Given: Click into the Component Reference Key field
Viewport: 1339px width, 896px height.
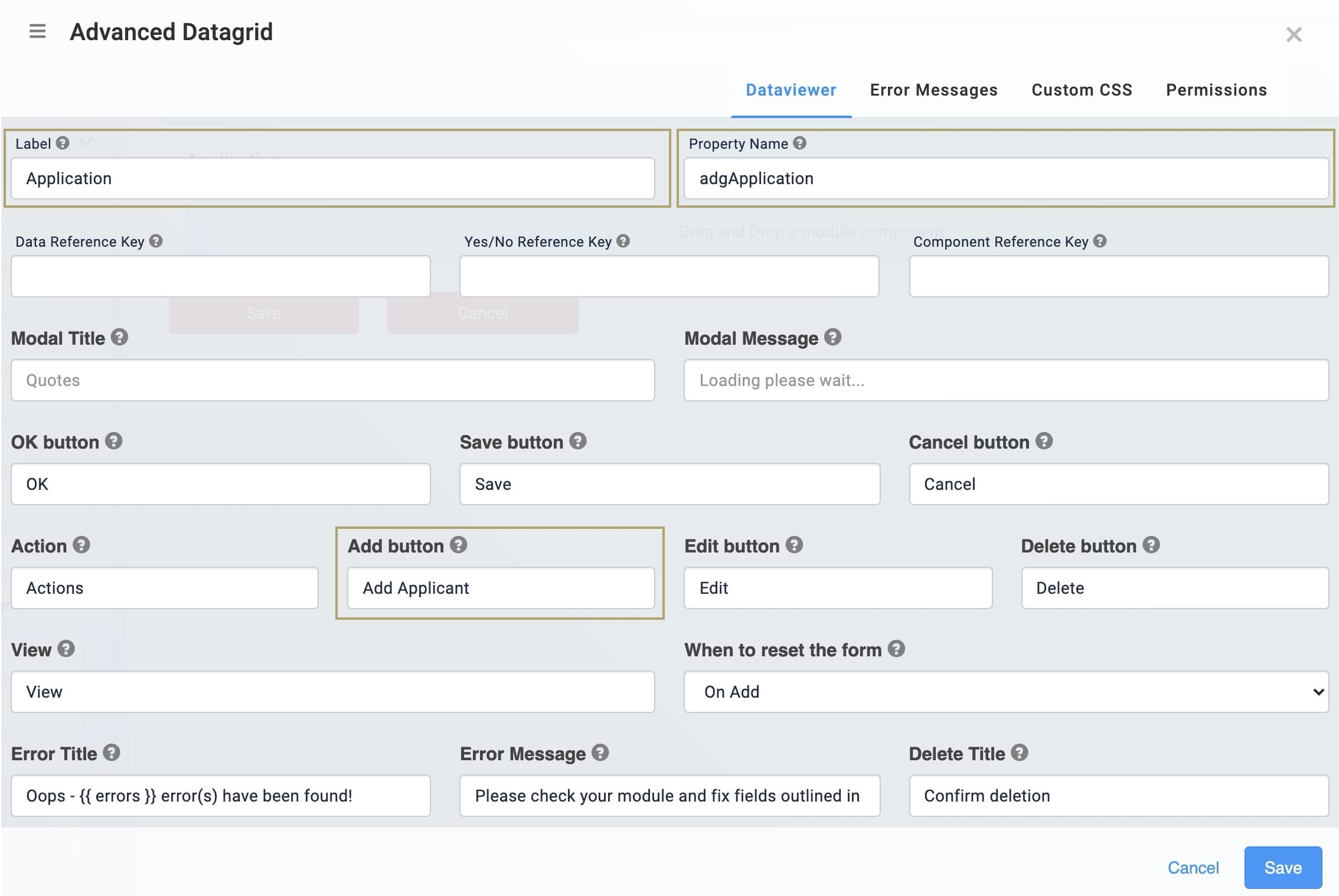Looking at the screenshot, I should coord(1119,276).
